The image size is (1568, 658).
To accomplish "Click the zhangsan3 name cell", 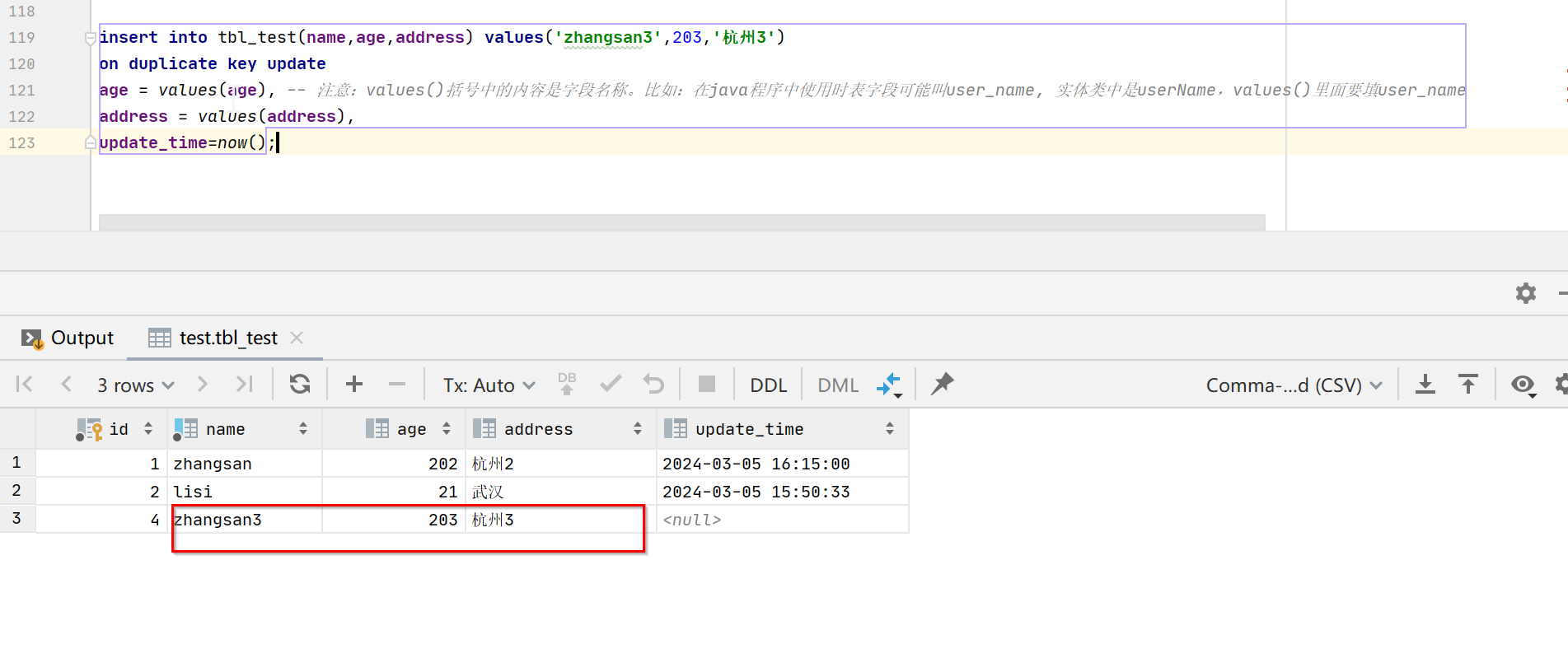I will point(245,520).
